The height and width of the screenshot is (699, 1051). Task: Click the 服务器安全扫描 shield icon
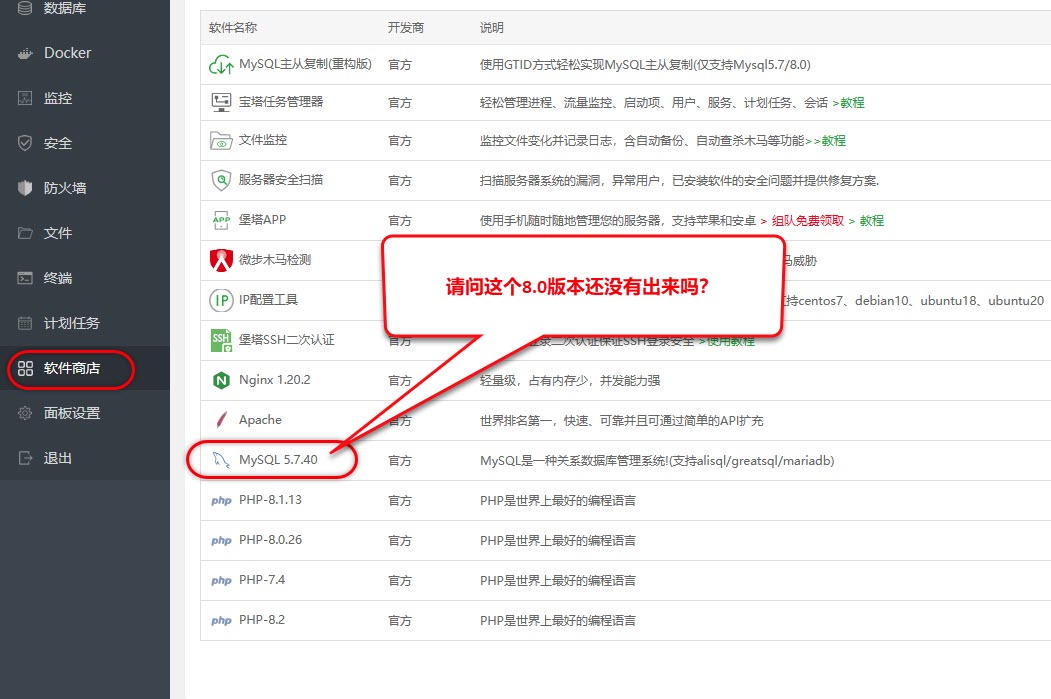221,180
